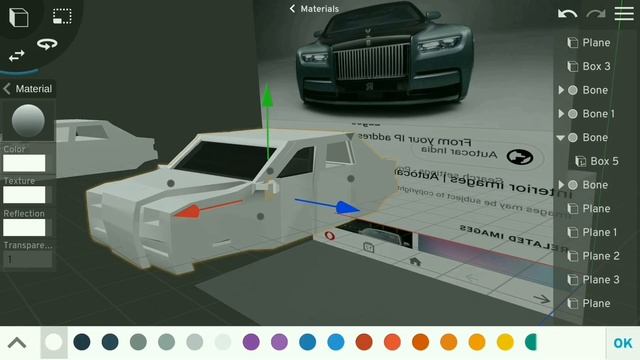Expand the Bone node below Box 5
Image resolution: width=640 pixels, height=360 pixels.
pyautogui.click(x=561, y=185)
